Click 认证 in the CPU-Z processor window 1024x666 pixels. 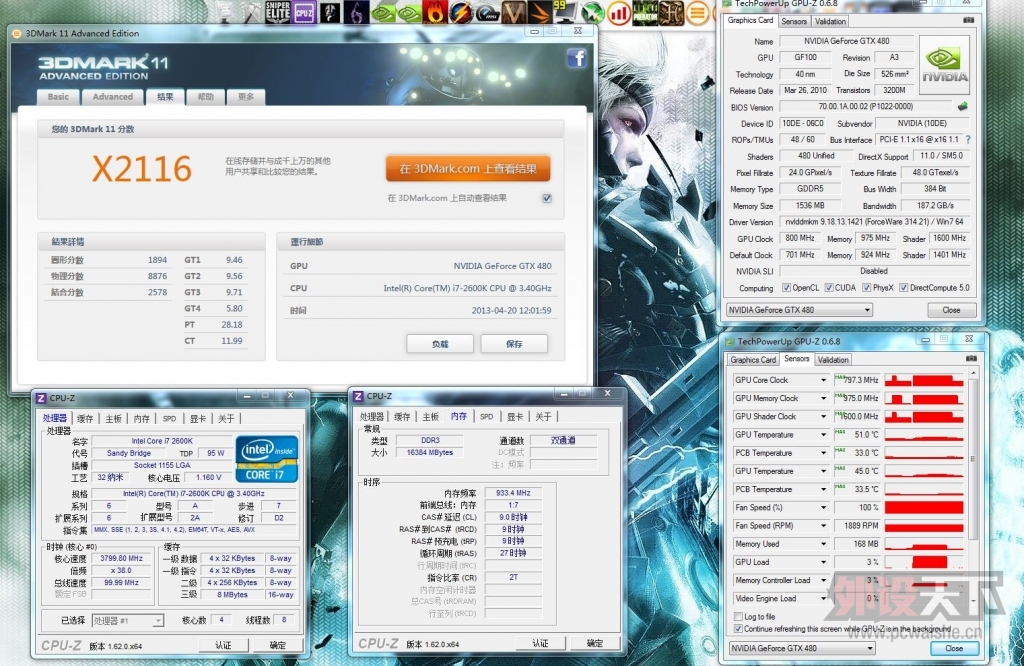pyautogui.click(x=223, y=645)
